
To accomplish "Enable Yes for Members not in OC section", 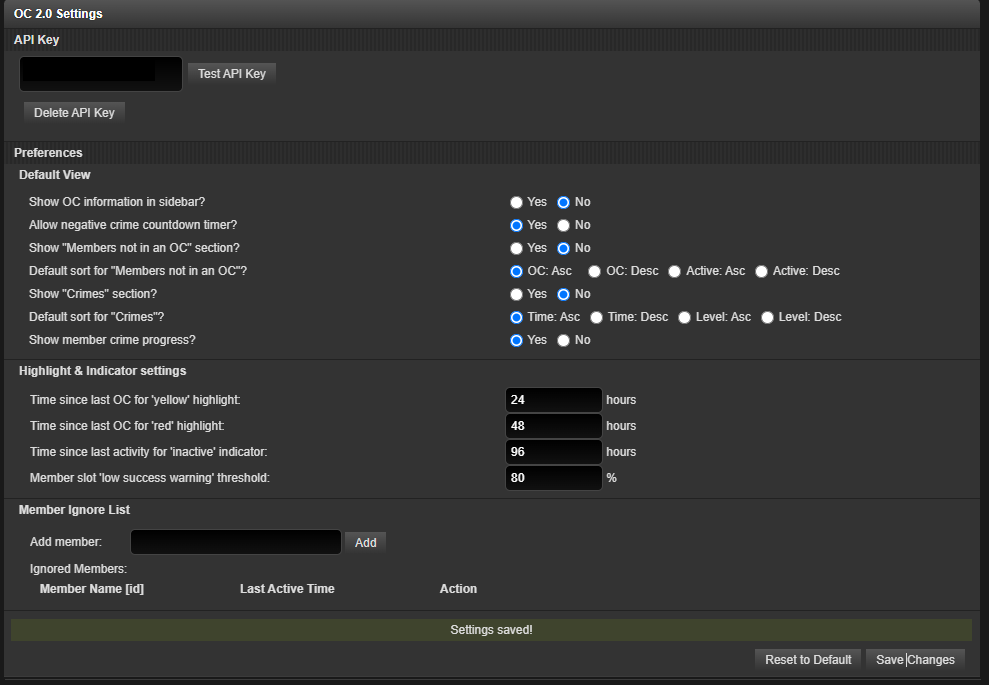I will 516,249.
